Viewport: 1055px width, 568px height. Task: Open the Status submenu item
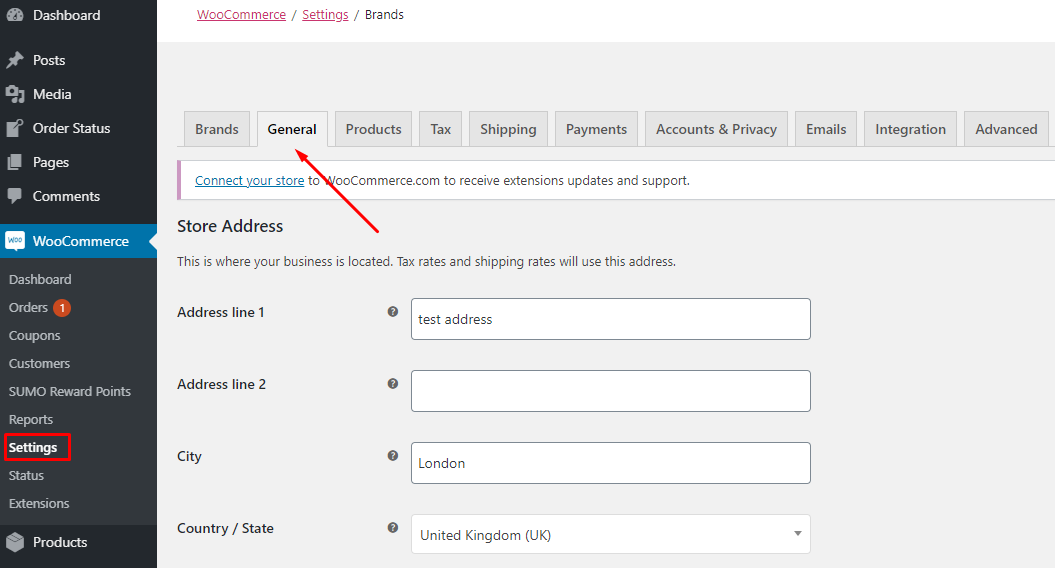click(26, 475)
